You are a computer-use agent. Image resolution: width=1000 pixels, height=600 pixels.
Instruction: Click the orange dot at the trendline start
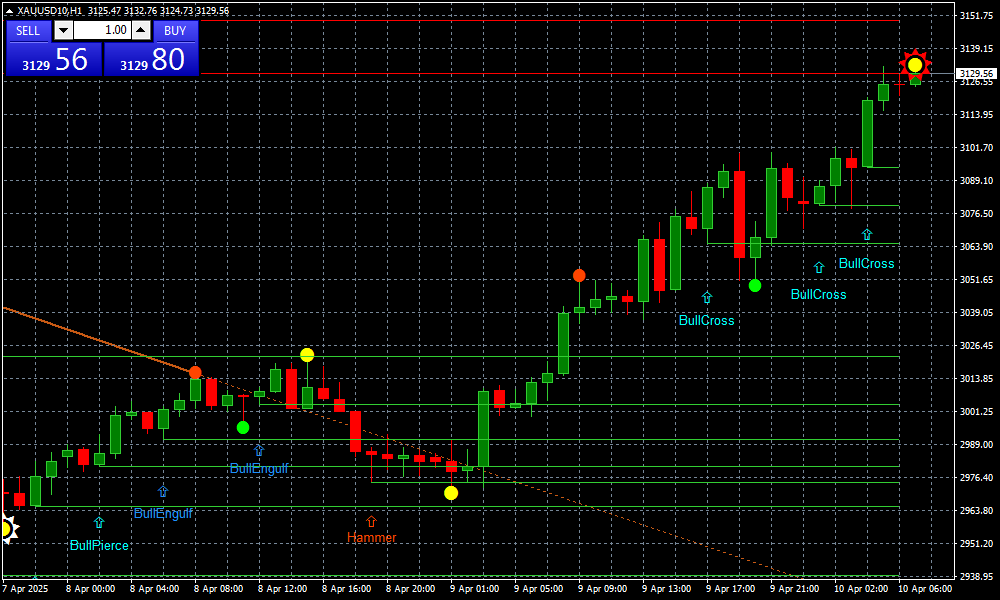[x=195, y=372]
